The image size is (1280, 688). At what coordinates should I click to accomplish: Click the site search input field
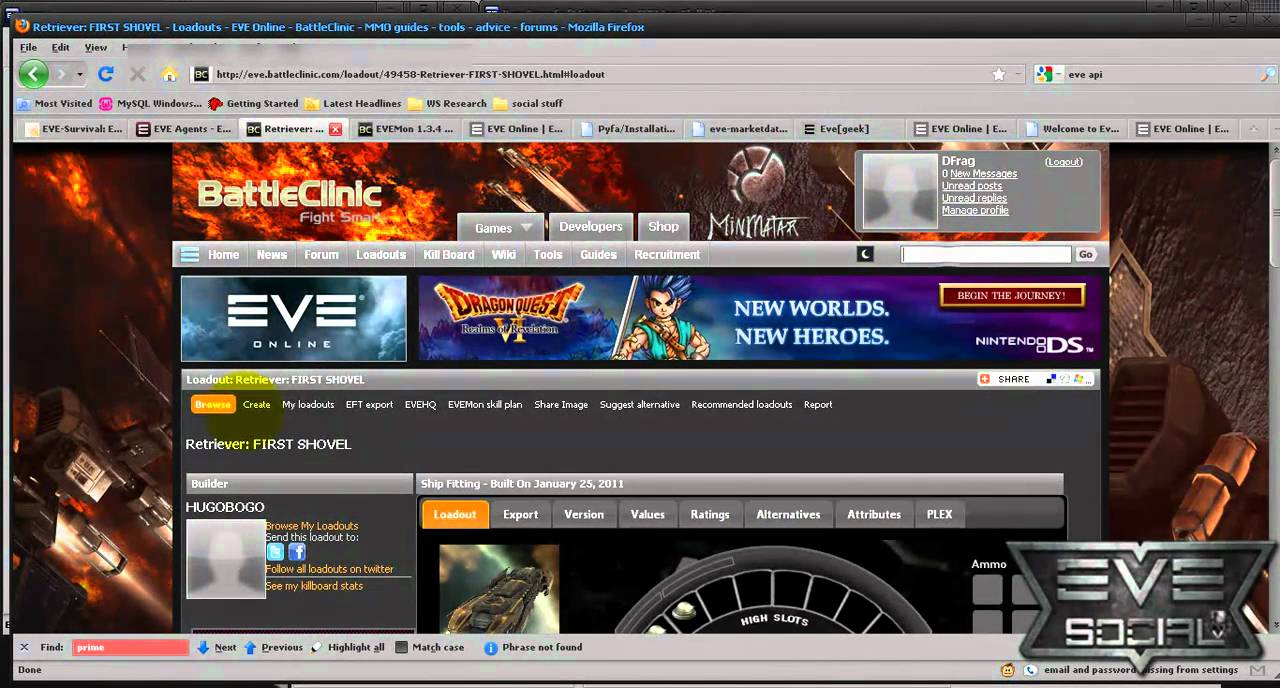tap(986, 254)
